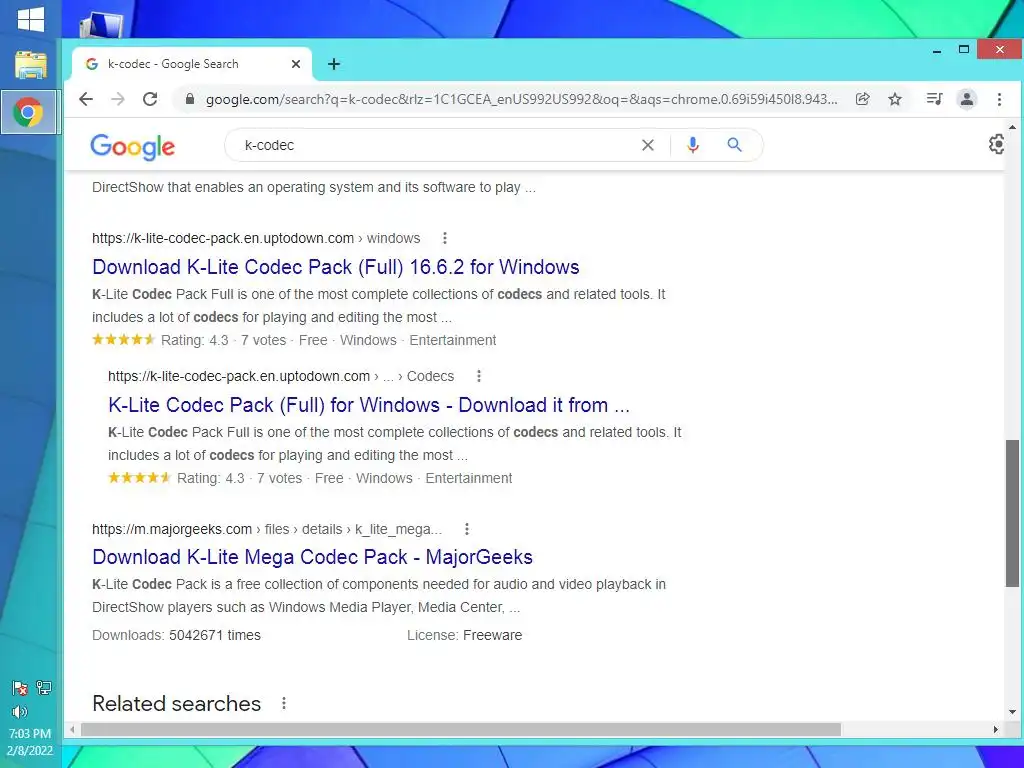1024x768 pixels.
Task: Reload the current page
Action: pyautogui.click(x=150, y=99)
